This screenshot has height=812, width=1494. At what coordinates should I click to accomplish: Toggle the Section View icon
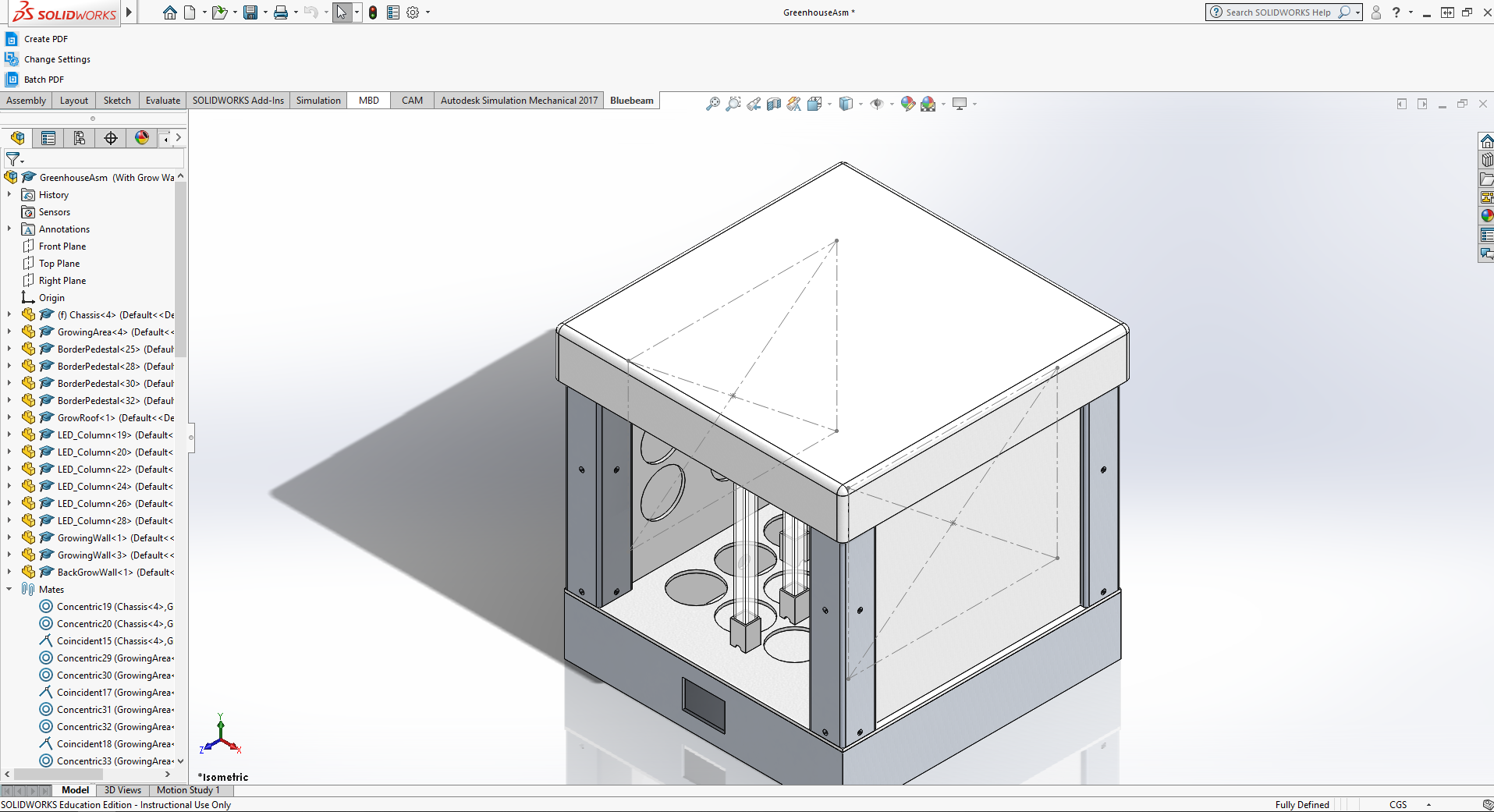pyautogui.click(x=774, y=104)
